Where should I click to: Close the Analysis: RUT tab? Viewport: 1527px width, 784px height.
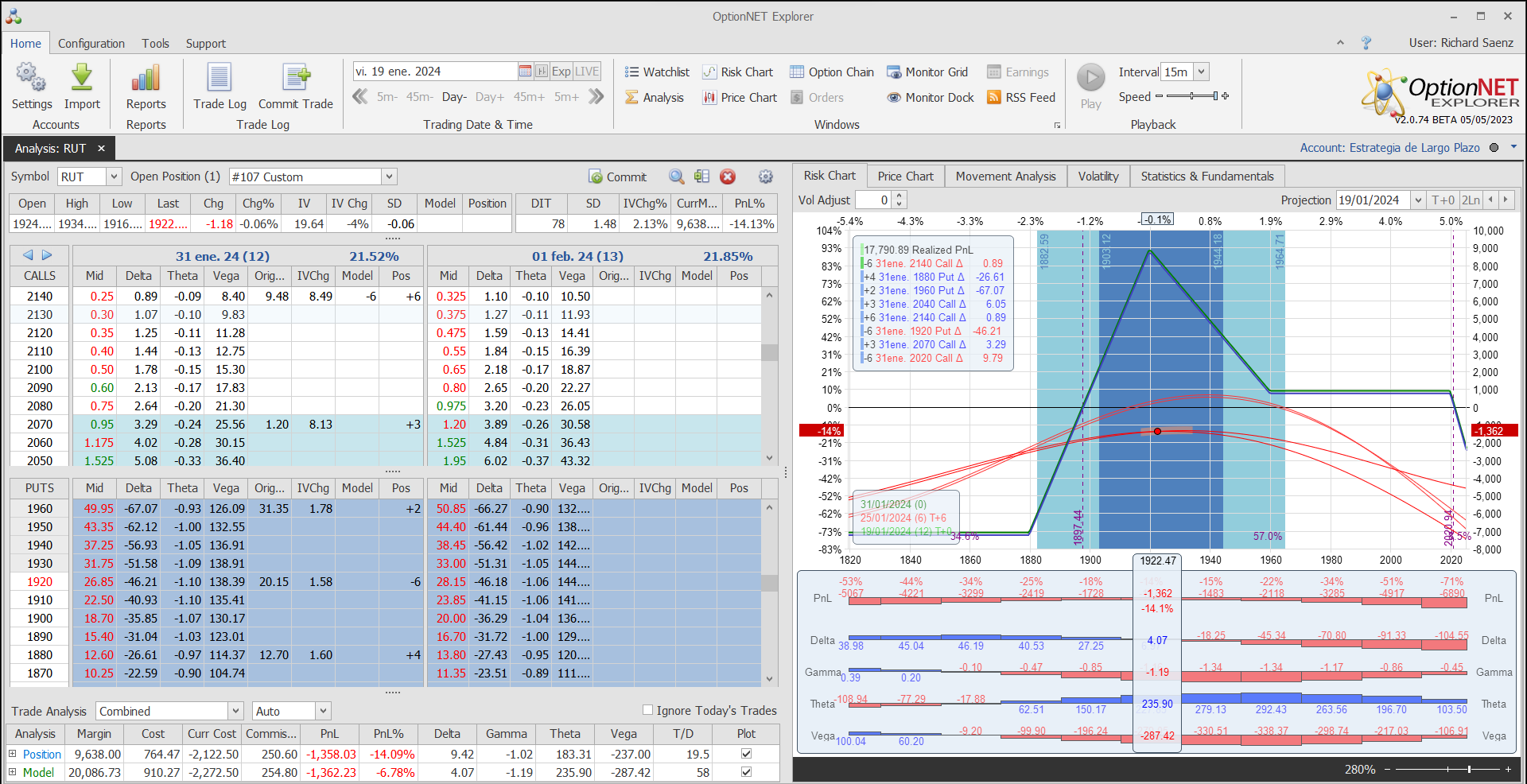point(101,149)
